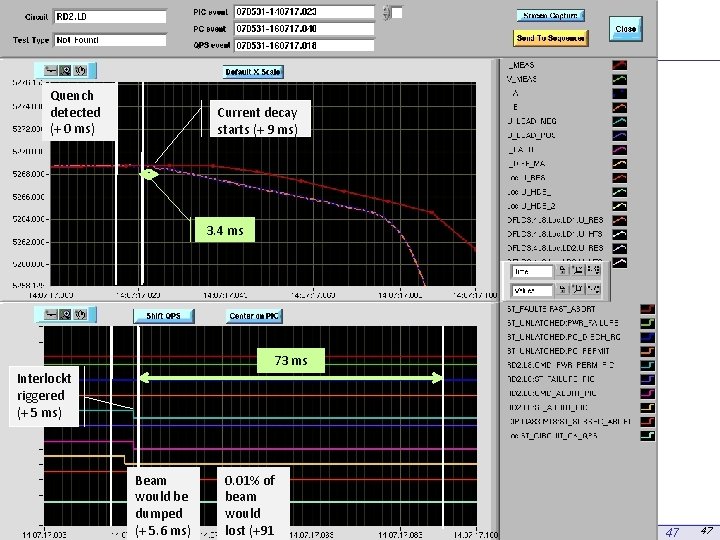
Task: Open plot style for ST_CIRCUIT_OK_QPS trace
Action: tap(647, 435)
